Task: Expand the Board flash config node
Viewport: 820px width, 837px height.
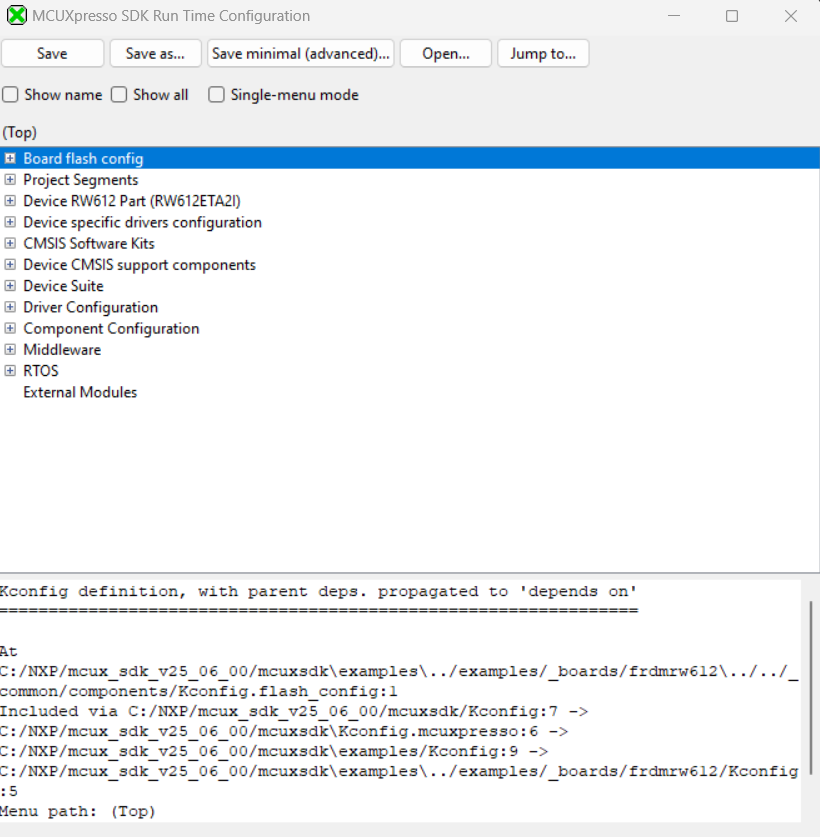Action: tap(10, 159)
